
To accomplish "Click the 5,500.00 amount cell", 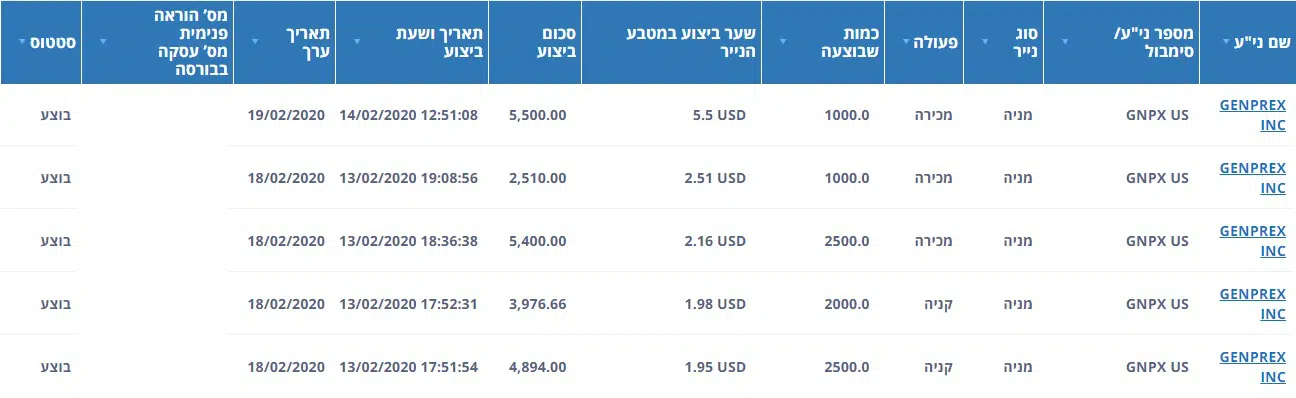I will [538, 115].
